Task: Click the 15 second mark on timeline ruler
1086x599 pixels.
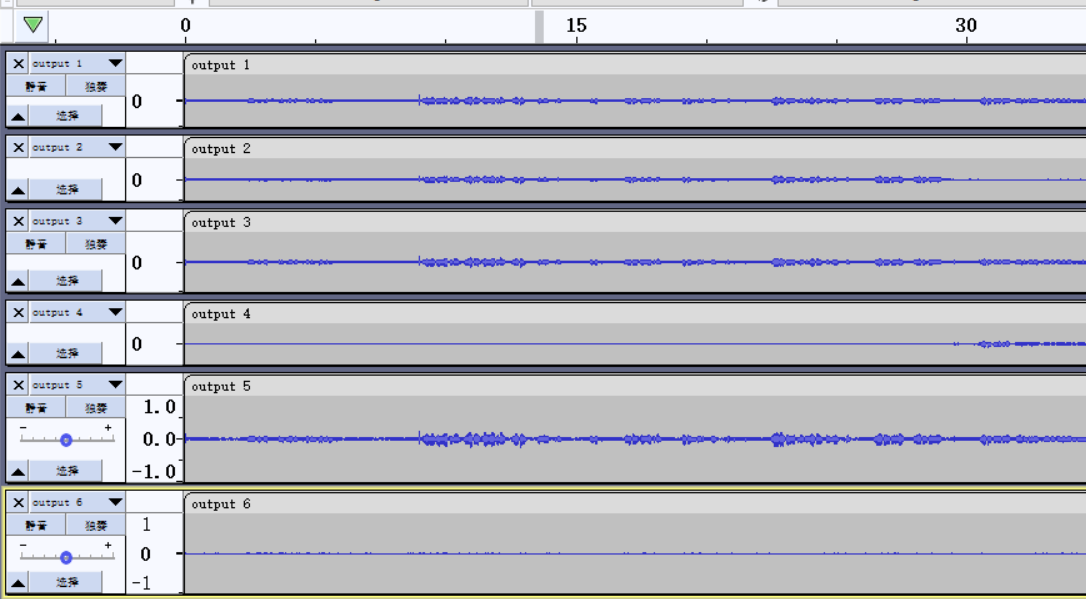Action: 576,26
